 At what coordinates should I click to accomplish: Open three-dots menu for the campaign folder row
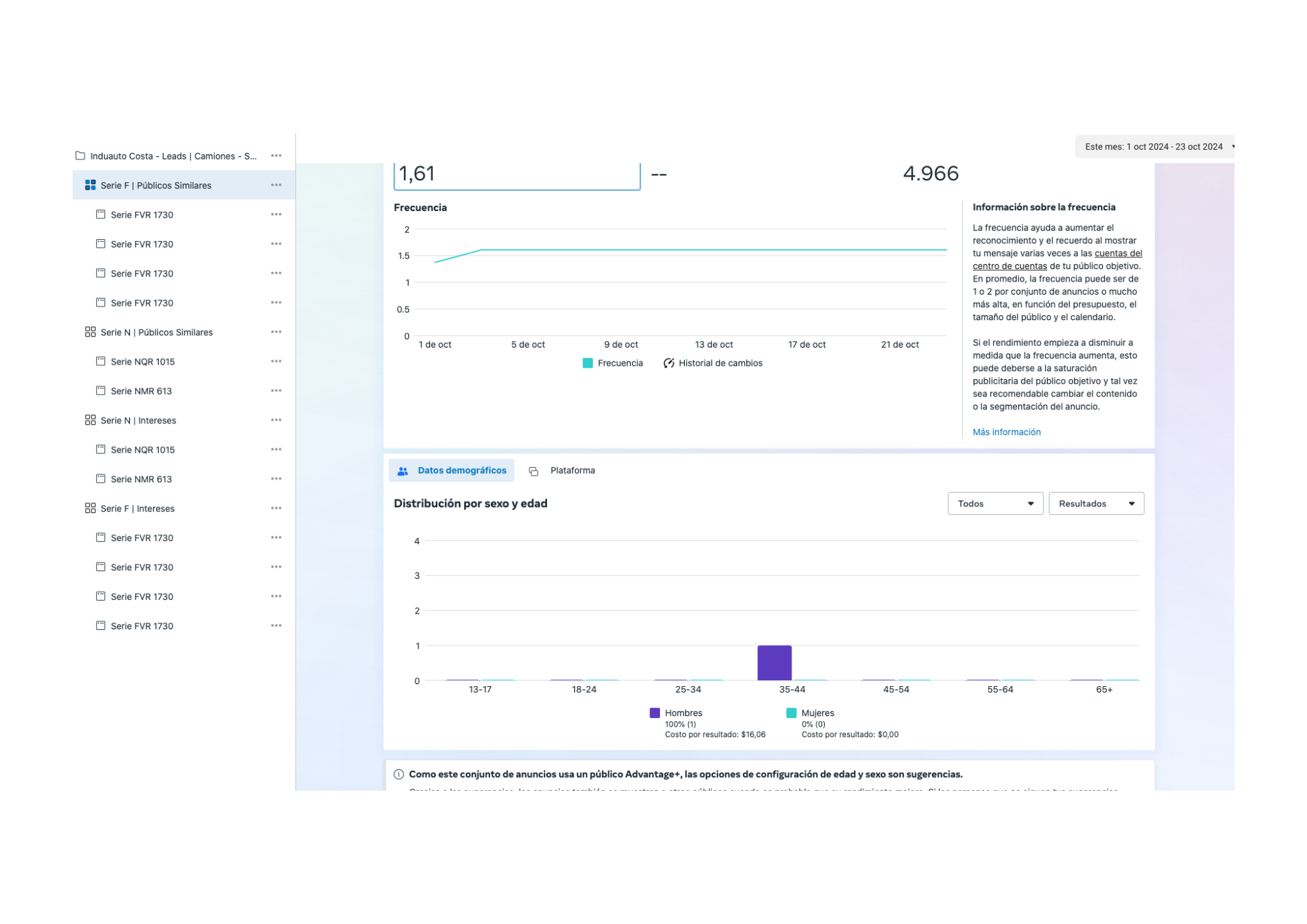point(276,156)
